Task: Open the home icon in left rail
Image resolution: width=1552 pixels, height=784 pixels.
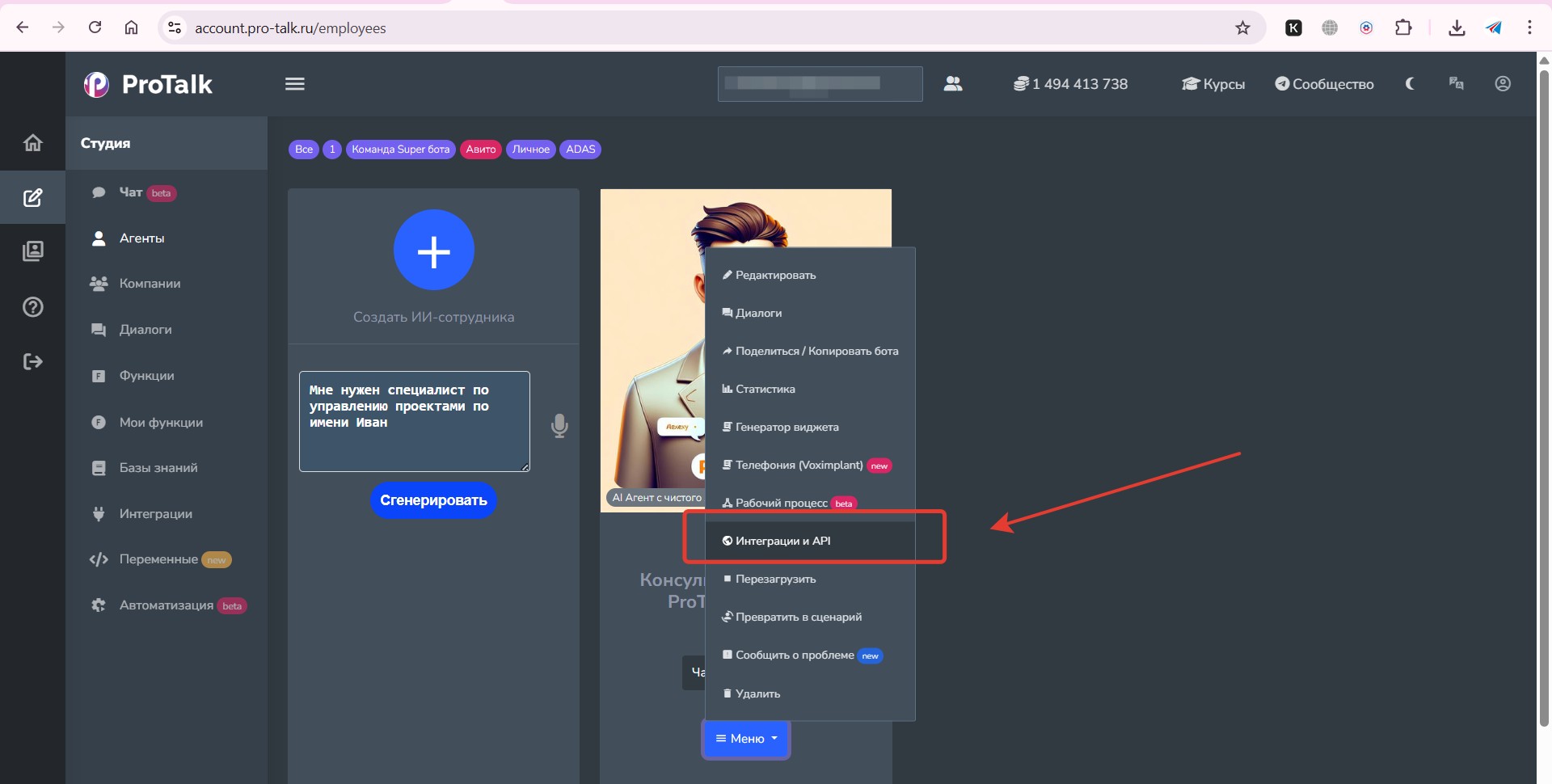Action: [x=33, y=143]
